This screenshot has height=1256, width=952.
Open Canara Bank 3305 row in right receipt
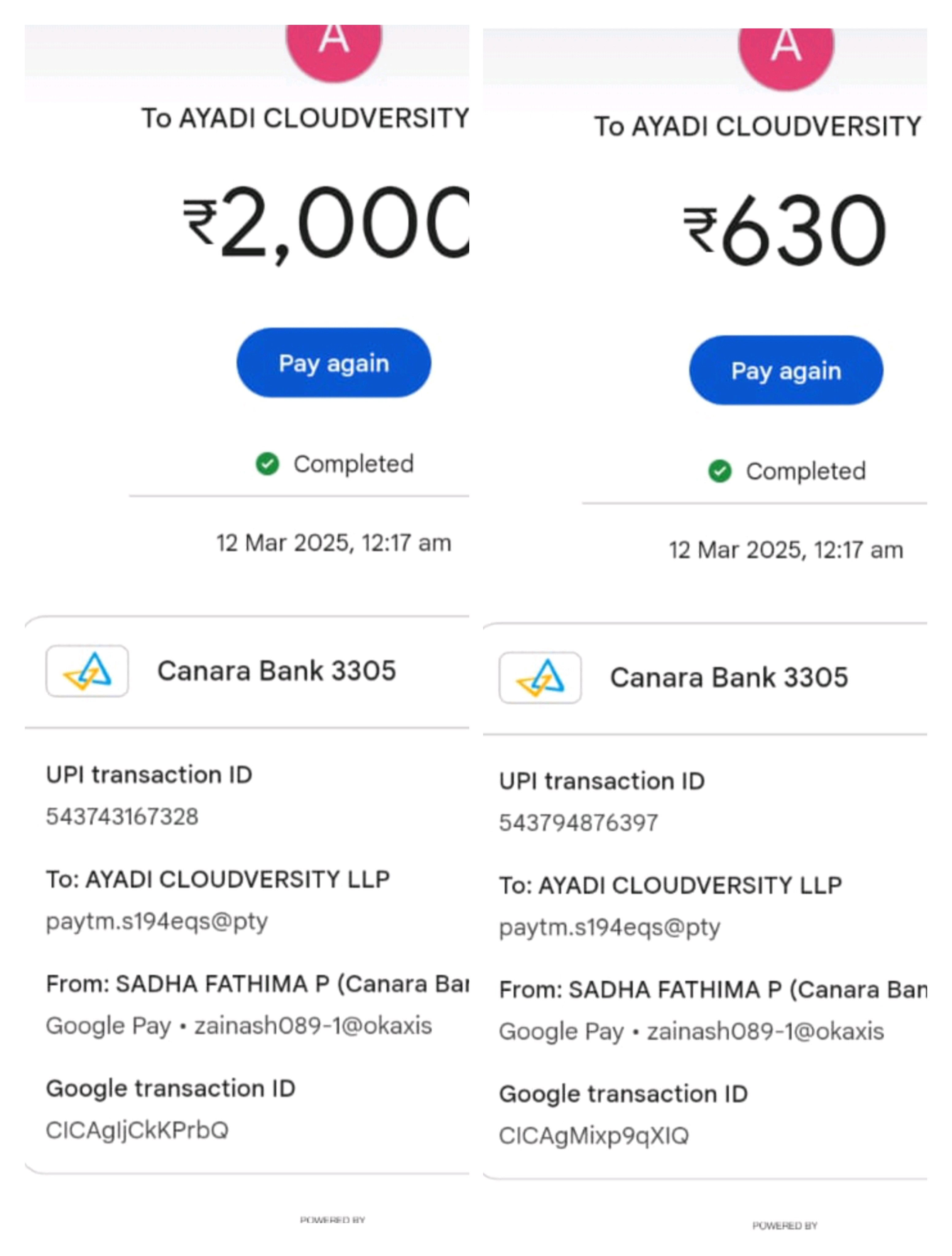[729, 677]
